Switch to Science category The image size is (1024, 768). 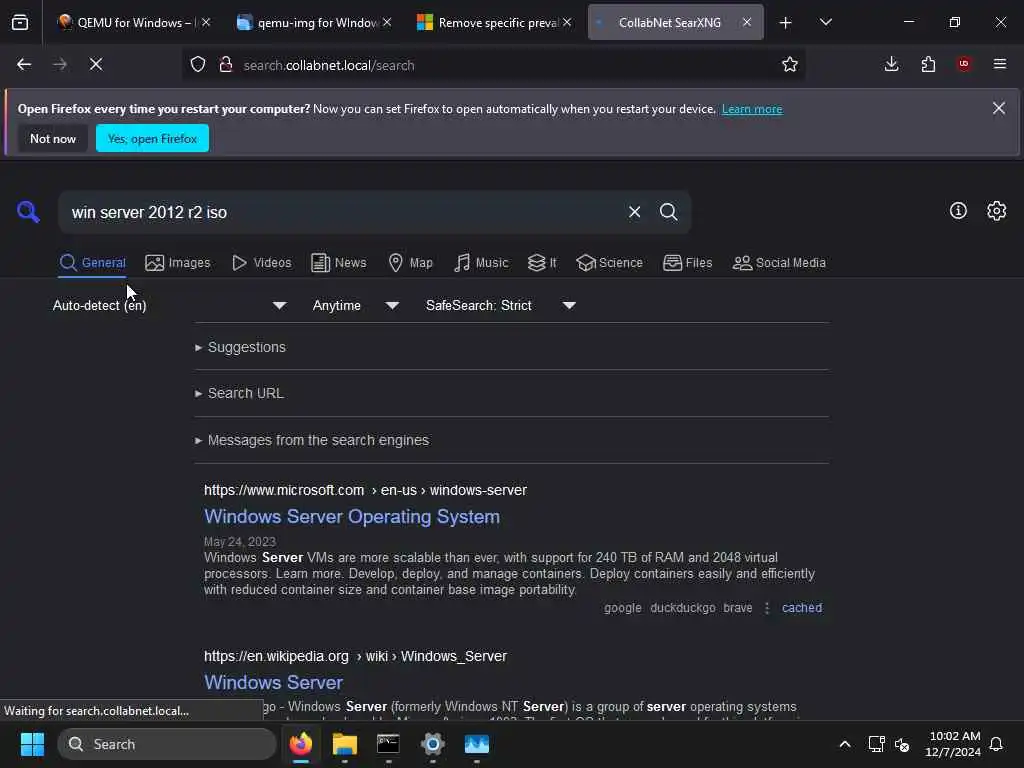coord(609,263)
